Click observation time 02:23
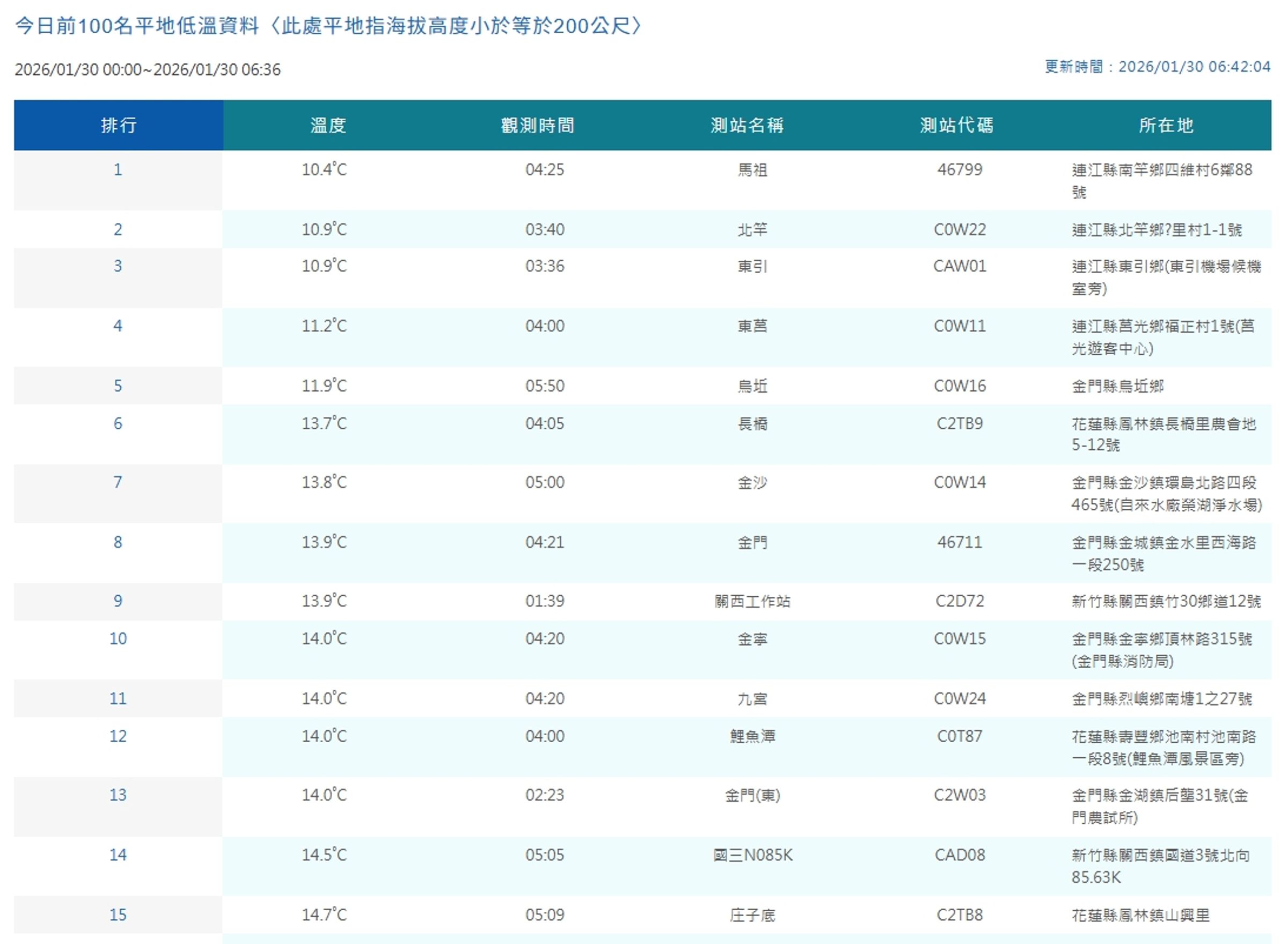Image resolution: width=1288 pixels, height=944 pixels. (545, 795)
